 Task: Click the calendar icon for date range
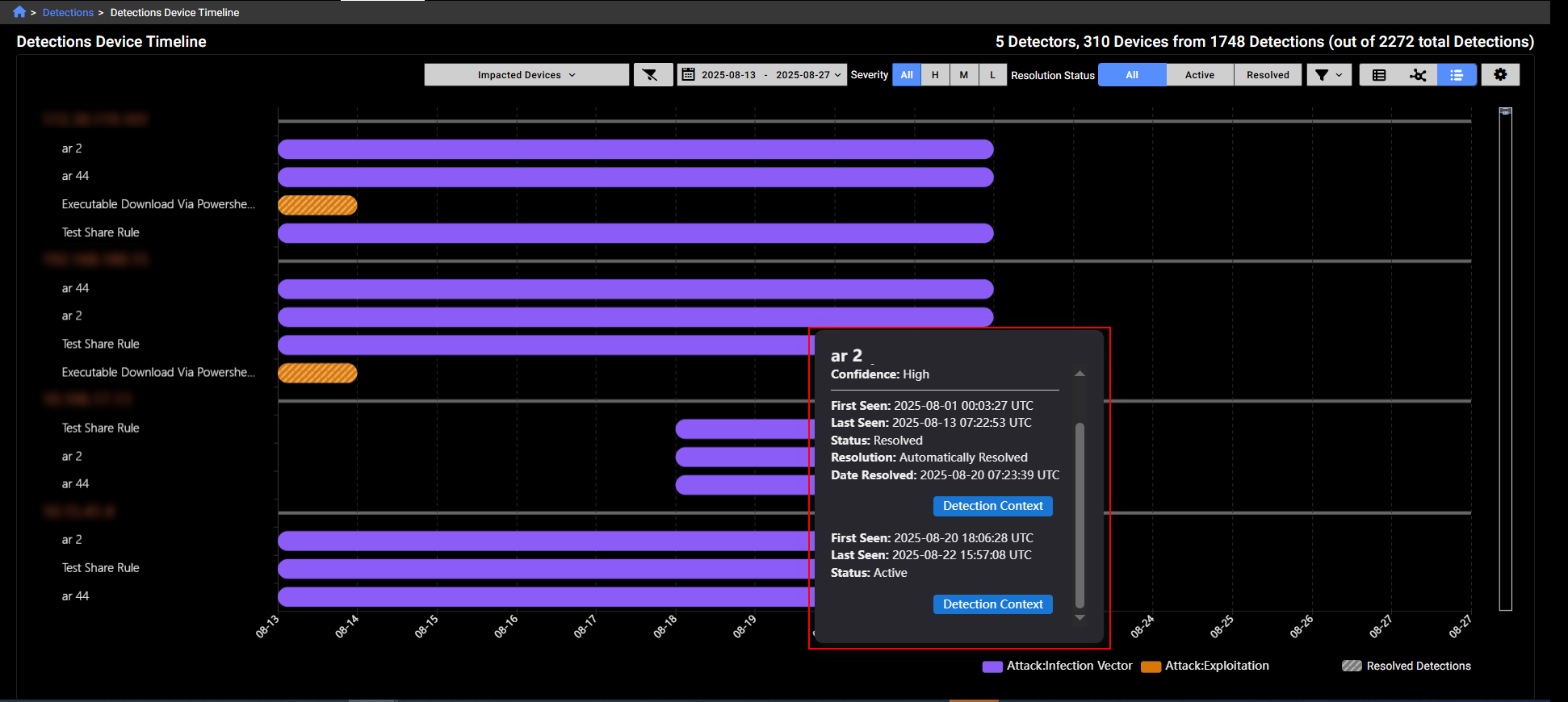689,75
